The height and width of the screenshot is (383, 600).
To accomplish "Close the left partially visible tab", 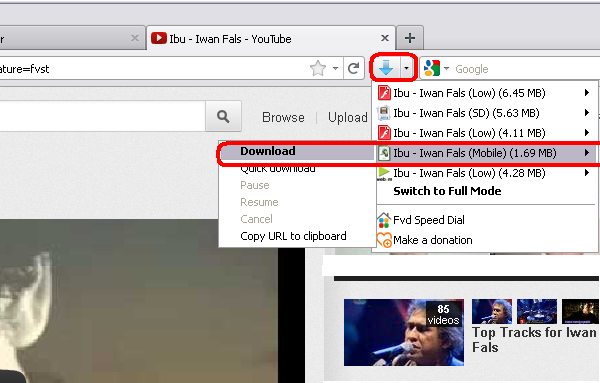I will point(135,38).
